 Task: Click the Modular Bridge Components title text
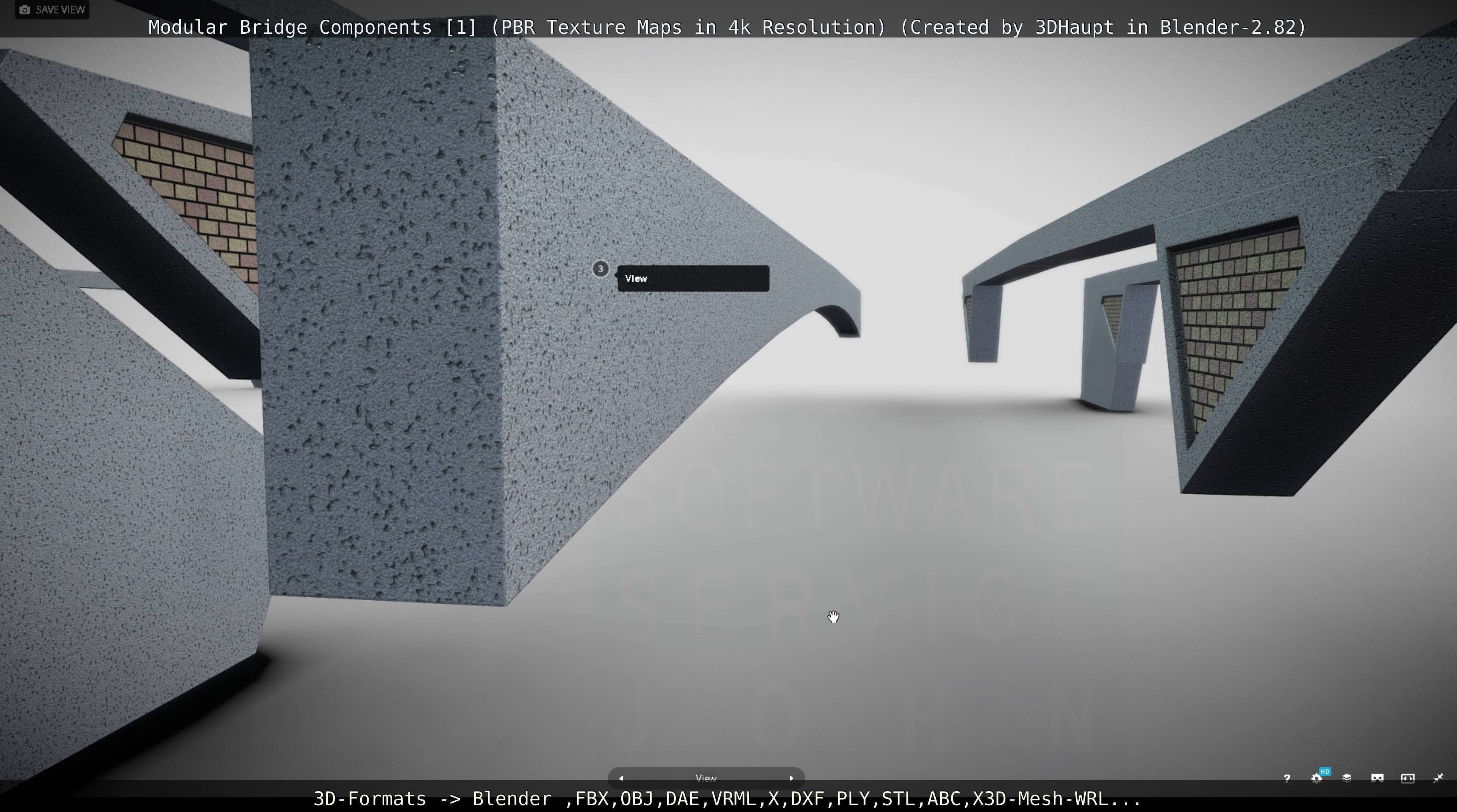727,27
